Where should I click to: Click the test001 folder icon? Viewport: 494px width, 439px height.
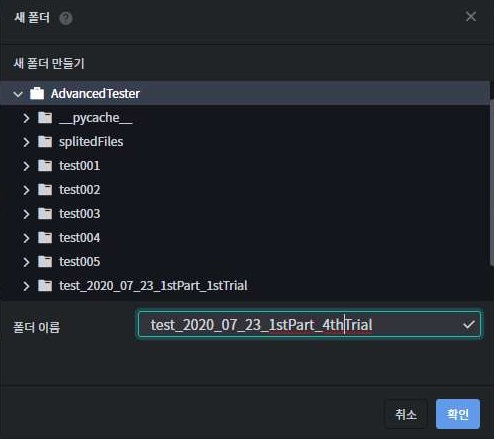[x=45, y=166]
